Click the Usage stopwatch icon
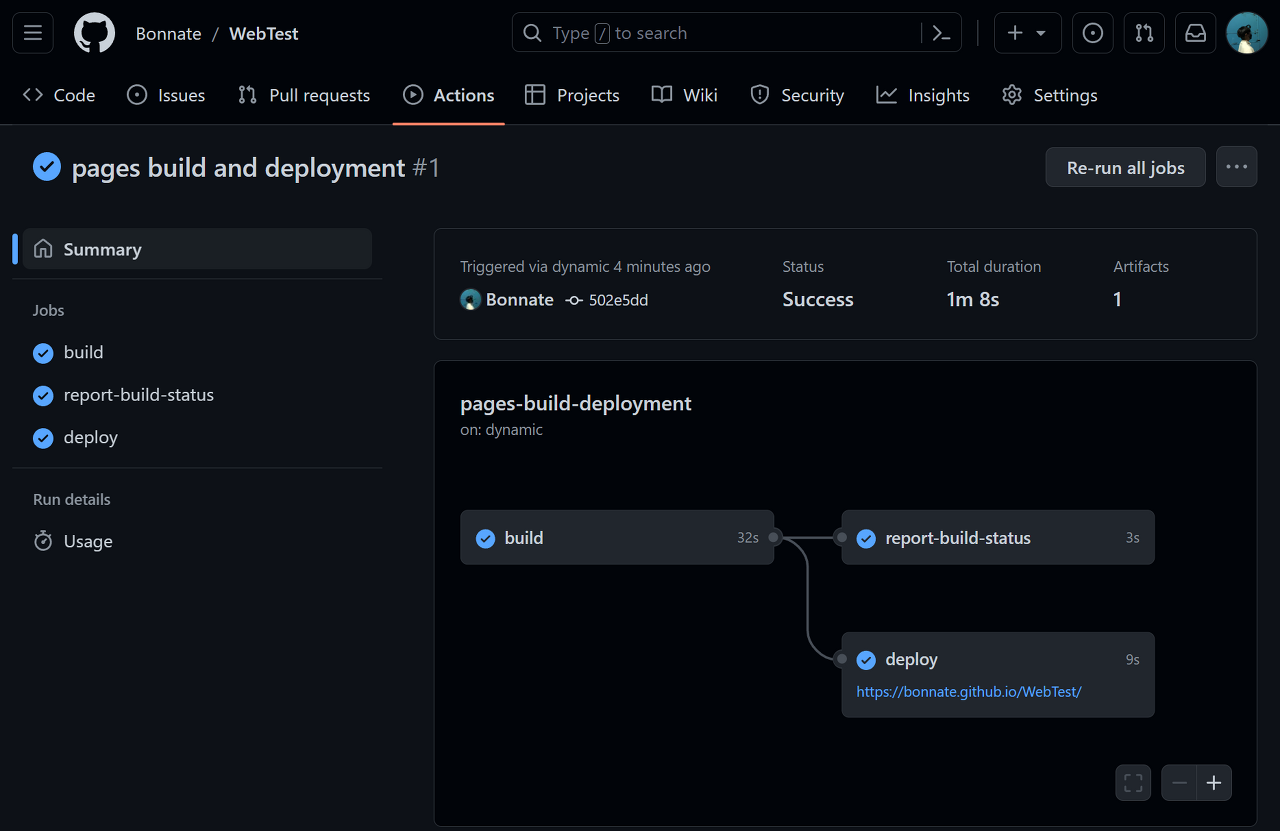 click(43, 541)
